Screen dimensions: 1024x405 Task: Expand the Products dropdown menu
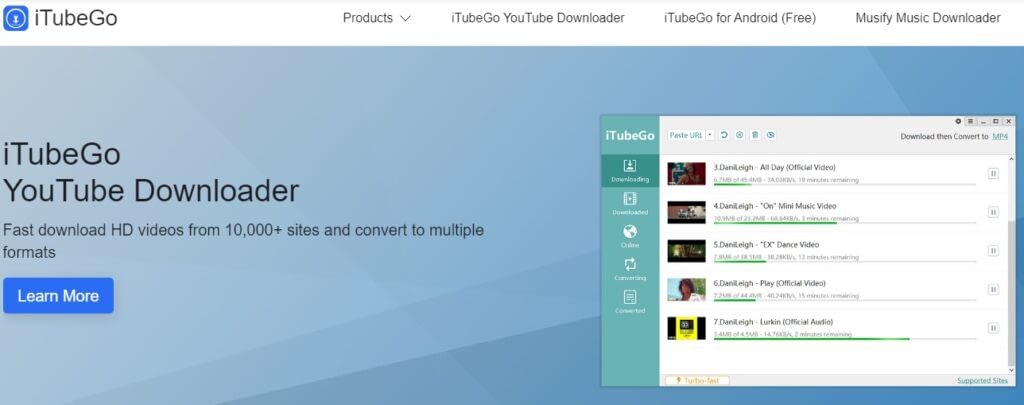[376, 18]
